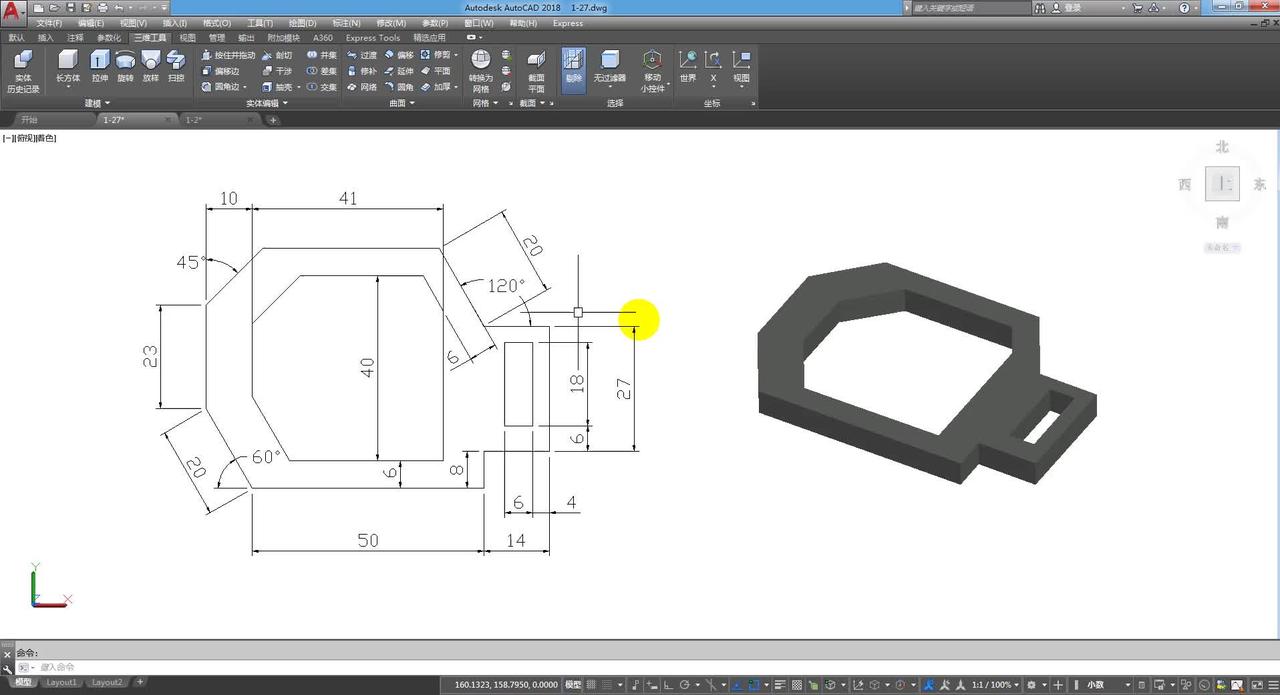Open the 截面平面 (Section Plane) tool
The image size is (1280, 695).
pyautogui.click(x=537, y=70)
